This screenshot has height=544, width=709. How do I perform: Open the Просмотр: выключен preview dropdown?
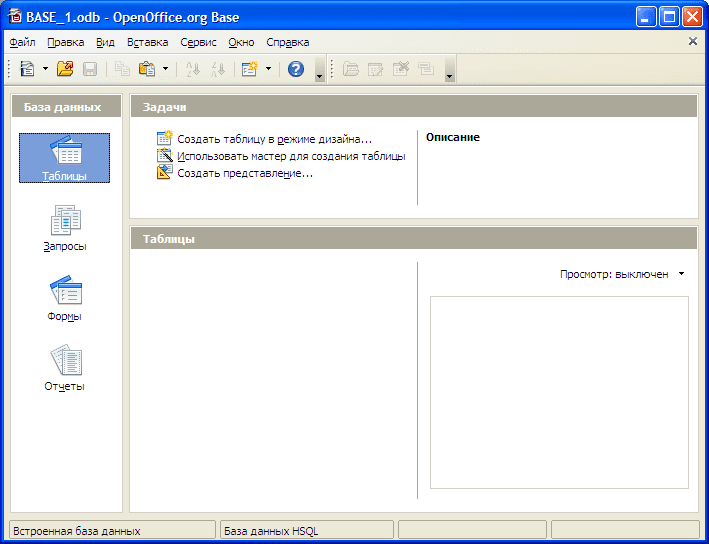[622, 273]
